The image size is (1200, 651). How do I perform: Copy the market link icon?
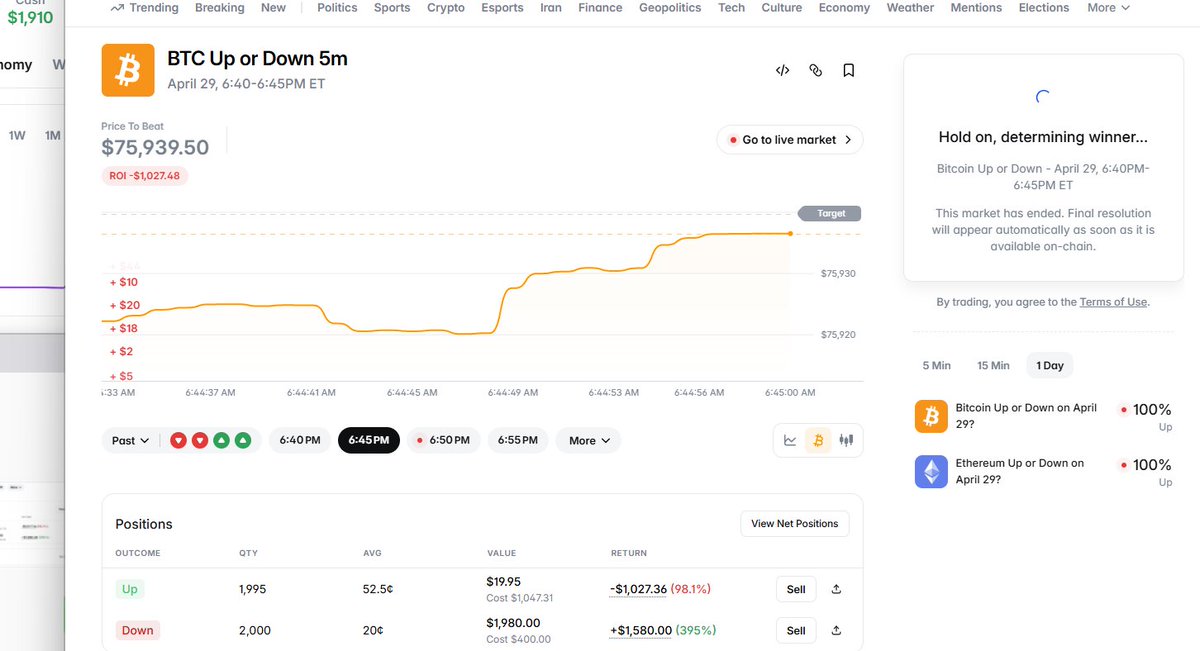click(815, 70)
